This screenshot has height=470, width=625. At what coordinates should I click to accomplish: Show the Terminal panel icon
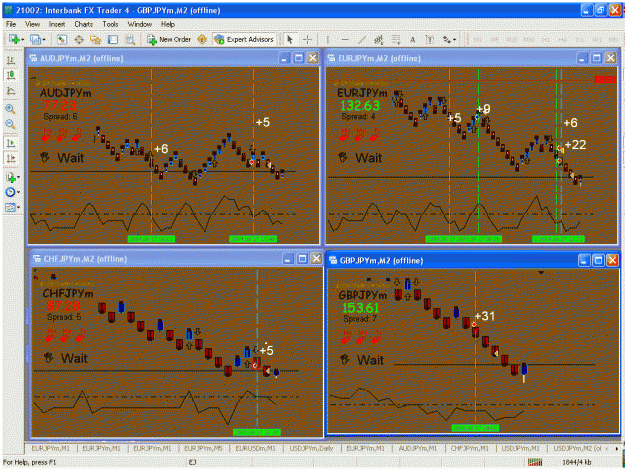[x=113, y=39]
